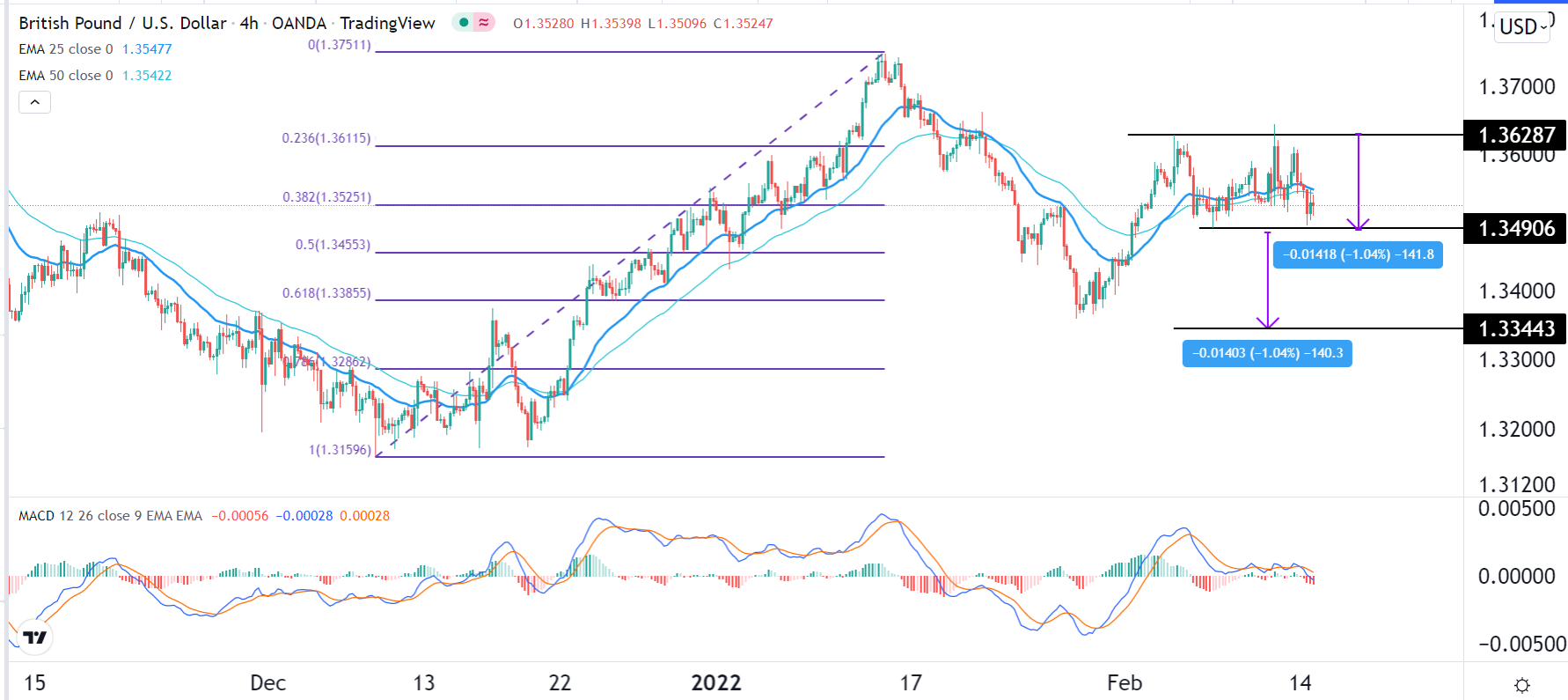The width and height of the screenshot is (1568, 700).
Task: Select the -140.3 price range measurement label
Action: 1267,353
